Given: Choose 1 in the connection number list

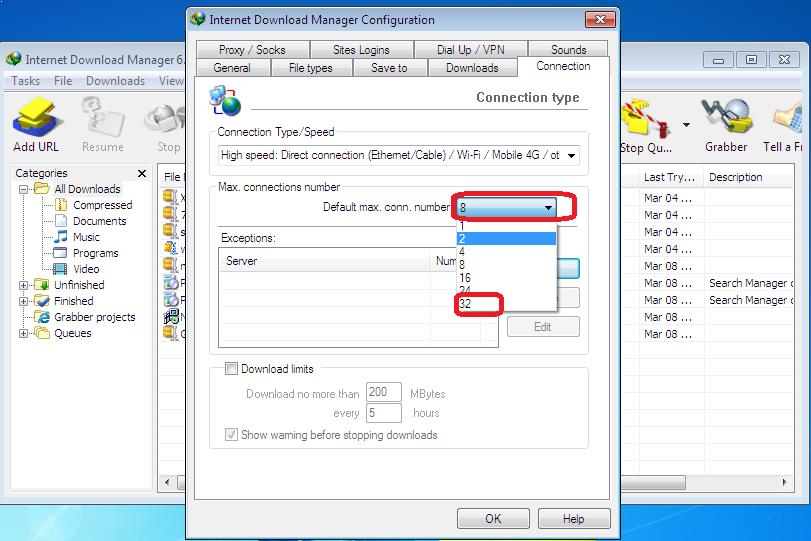Looking at the screenshot, I should [506, 227].
